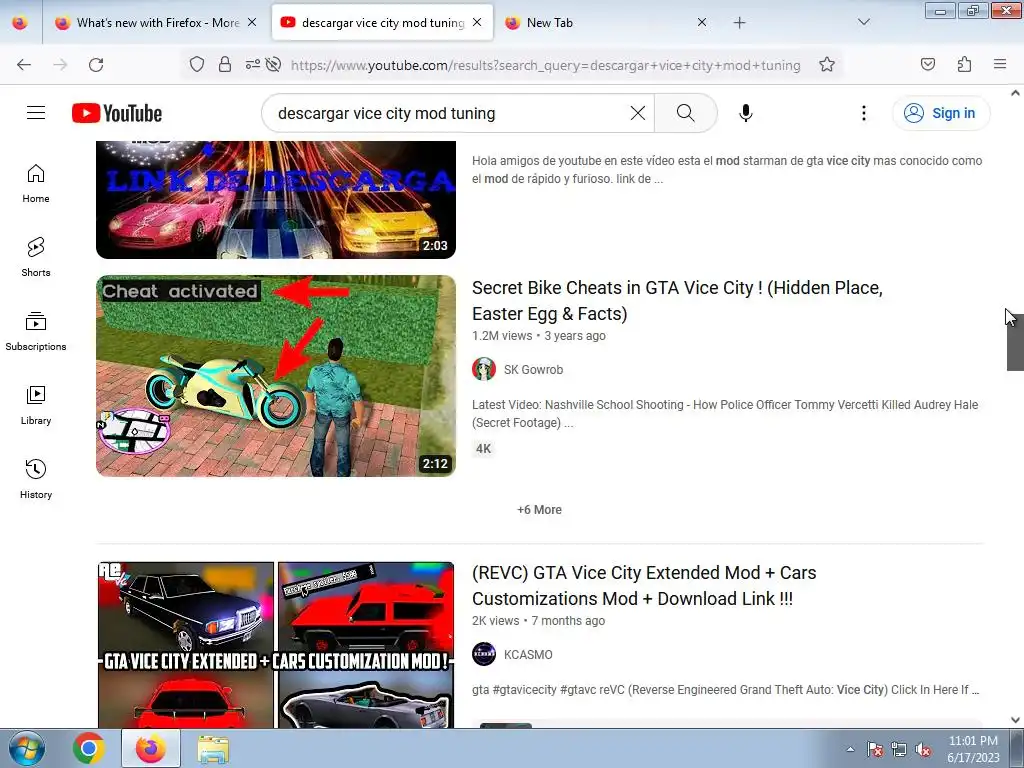The width and height of the screenshot is (1024, 768).
Task: Click the blocked autoplay icon in address bar
Action: 274,64
